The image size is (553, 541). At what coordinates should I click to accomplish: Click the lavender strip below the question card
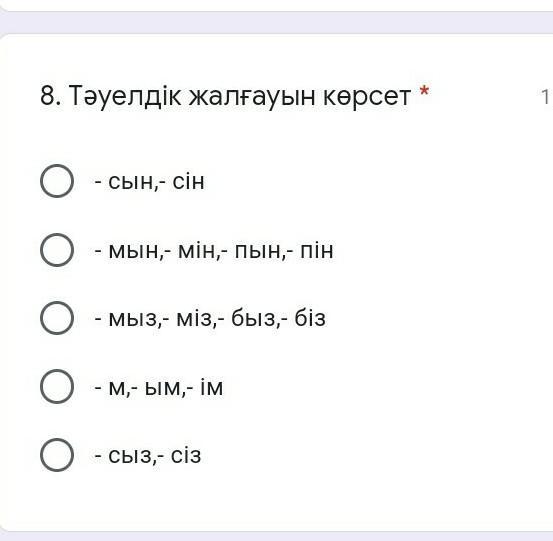click(276, 537)
